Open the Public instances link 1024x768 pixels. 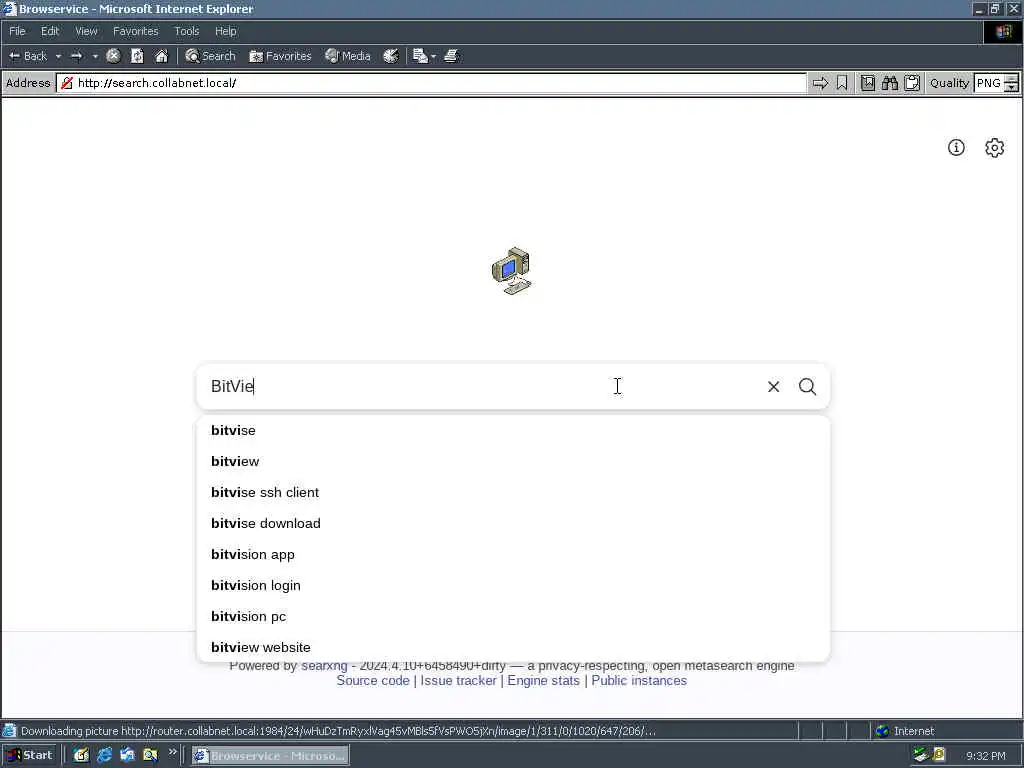pyautogui.click(x=639, y=680)
